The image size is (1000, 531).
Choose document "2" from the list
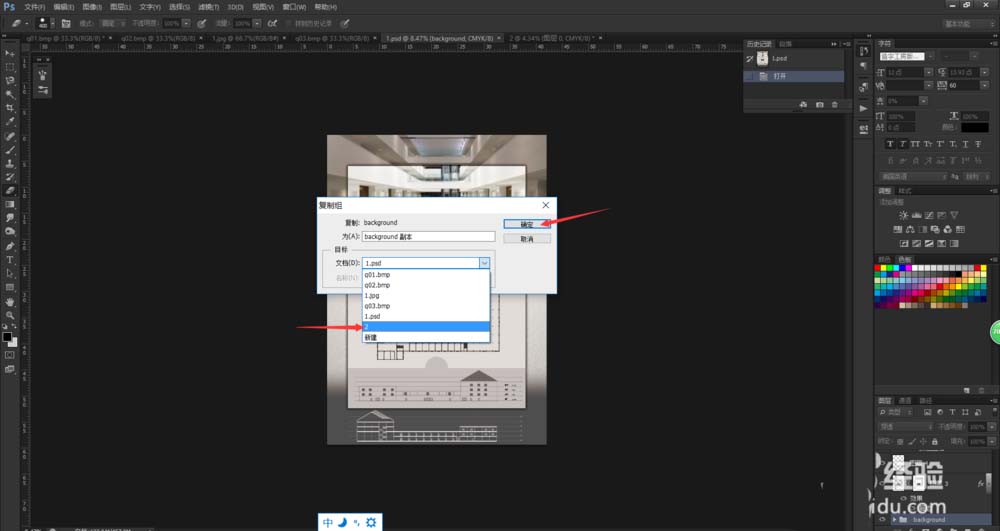pos(426,327)
